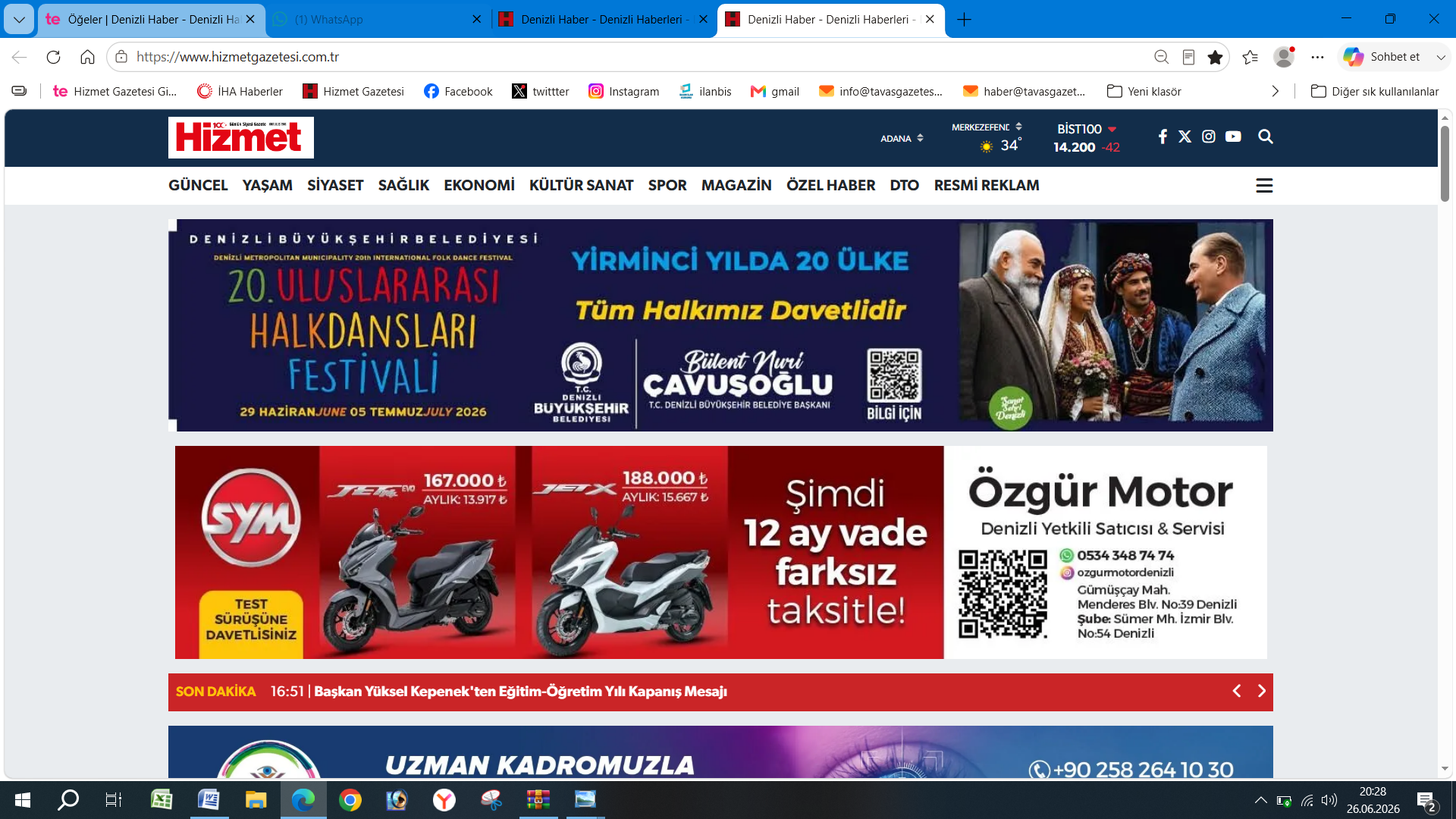This screenshot has width=1456, height=819.
Task: Open the Hizmet site X (Twitter) icon
Action: 1185,136
